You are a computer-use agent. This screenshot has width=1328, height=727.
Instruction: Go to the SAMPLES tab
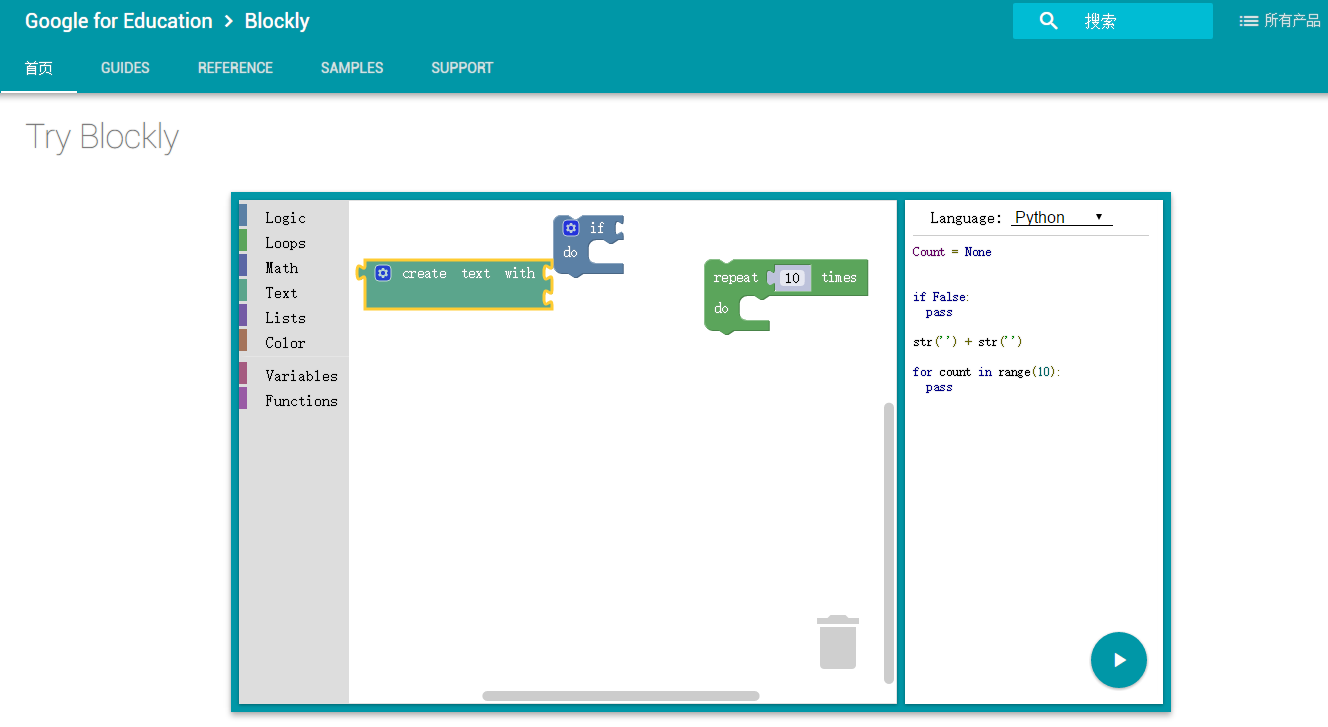352,68
